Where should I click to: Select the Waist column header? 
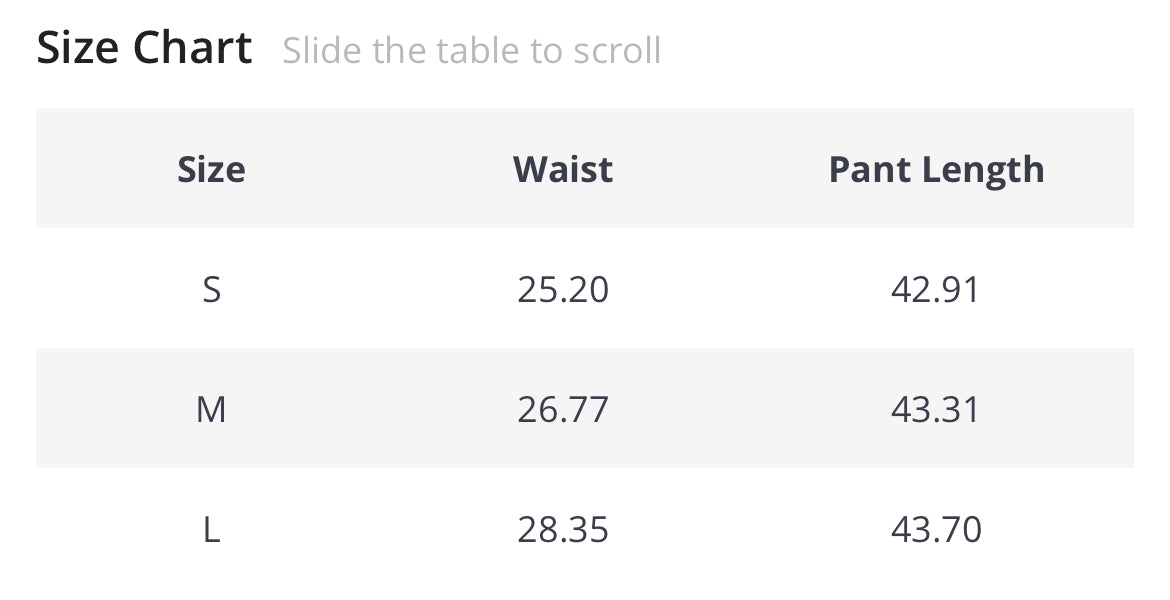coord(563,169)
